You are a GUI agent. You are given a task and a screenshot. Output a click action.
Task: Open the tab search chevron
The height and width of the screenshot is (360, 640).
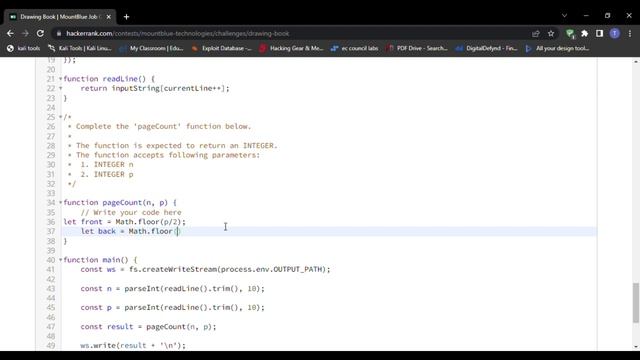(564, 16)
